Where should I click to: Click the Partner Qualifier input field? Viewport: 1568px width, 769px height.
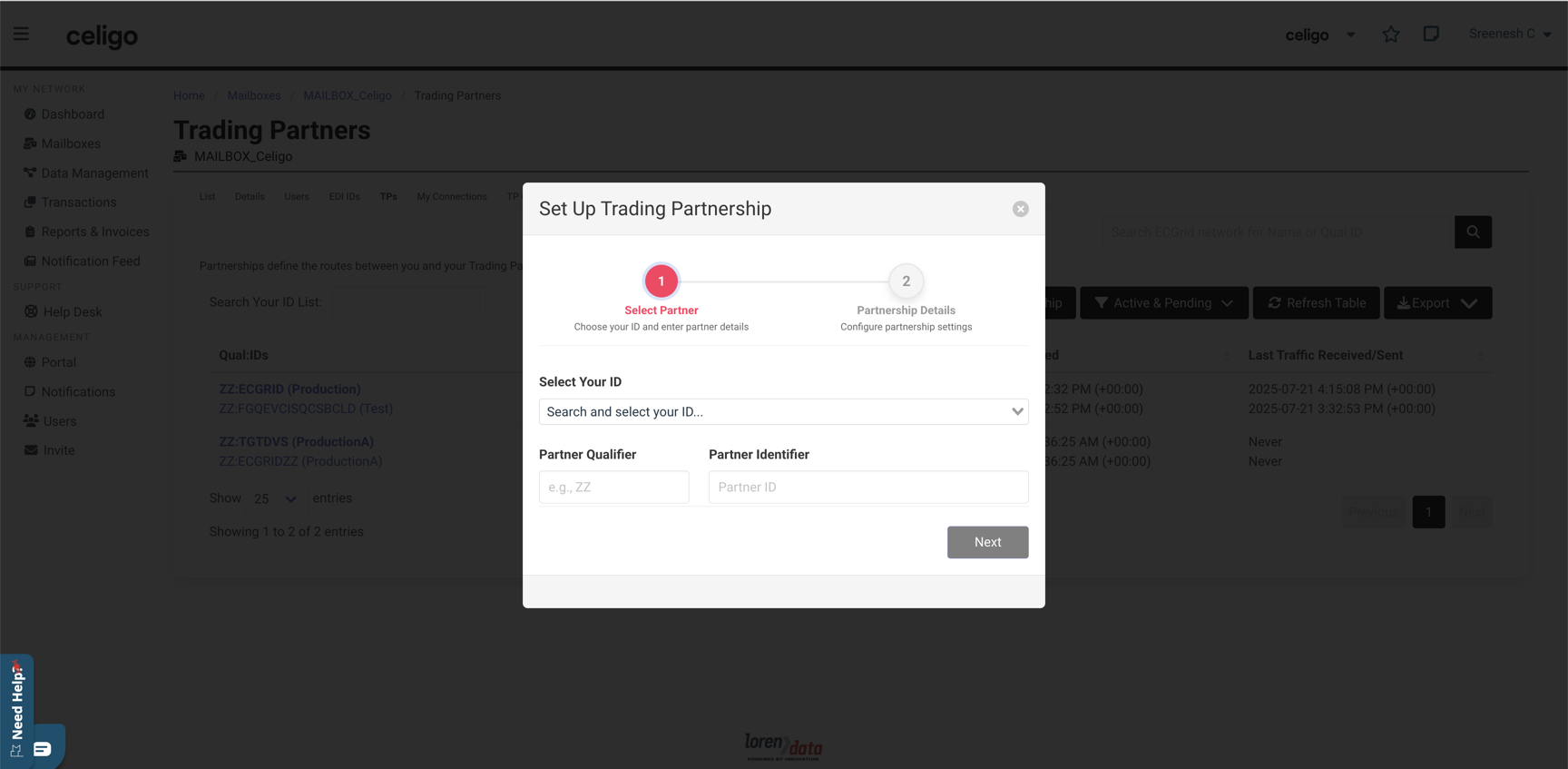(x=613, y=487)
